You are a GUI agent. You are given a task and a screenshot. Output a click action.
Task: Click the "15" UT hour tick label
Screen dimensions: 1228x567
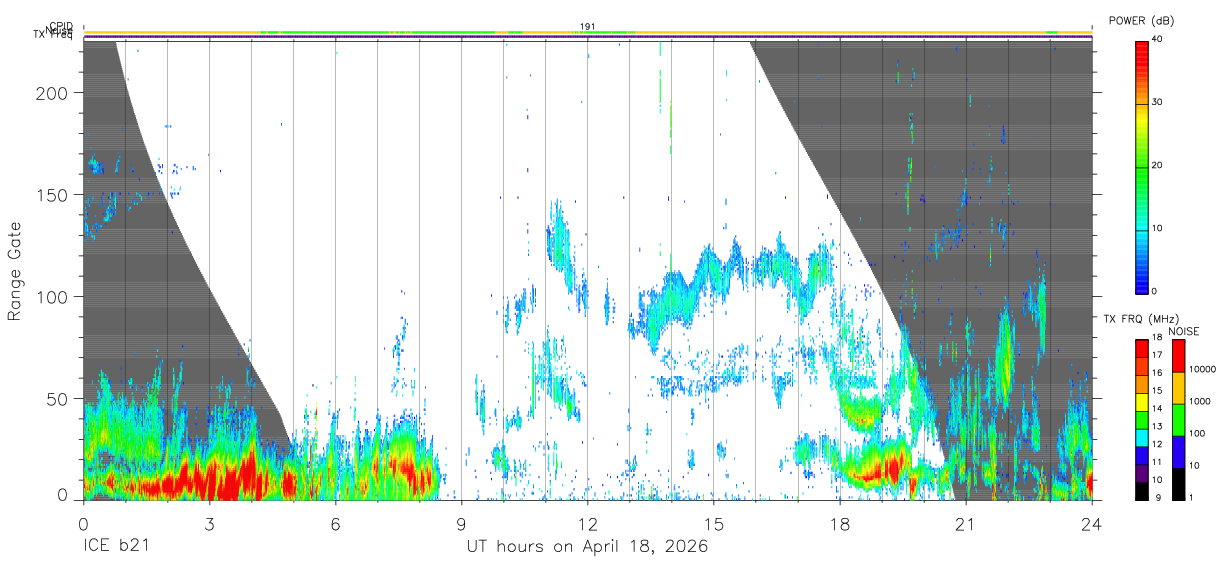point(714,524)
